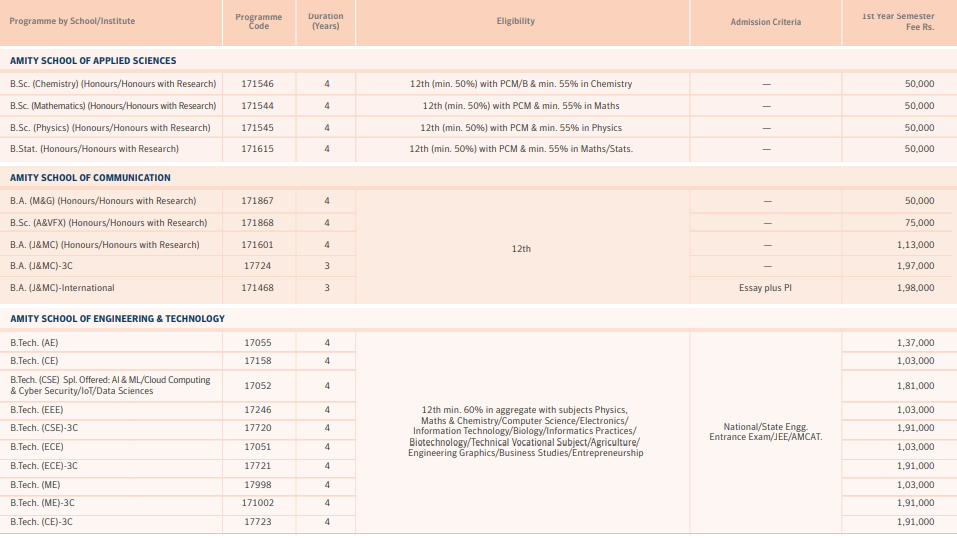This screenshot has width=957, height=538.
Task: Click the B.A. (J&MC)-International programme name
Action: (x=62, y=288)
